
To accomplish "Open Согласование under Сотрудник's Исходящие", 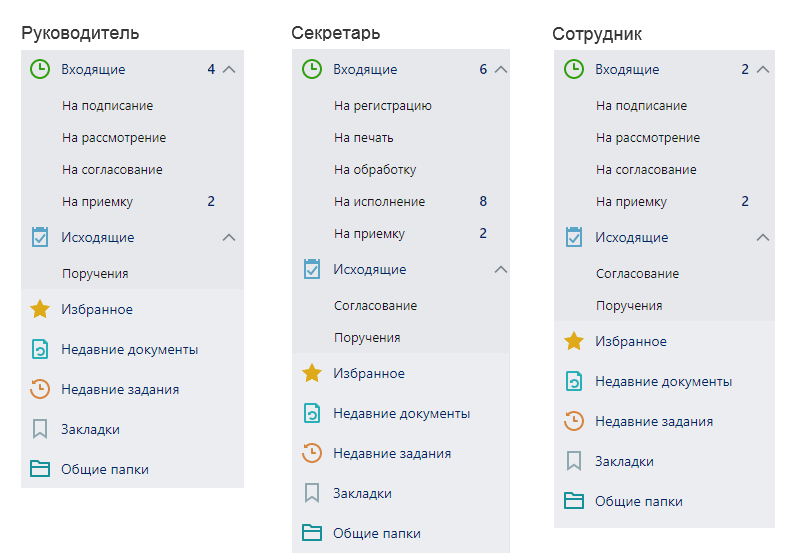I will point(637,273).
